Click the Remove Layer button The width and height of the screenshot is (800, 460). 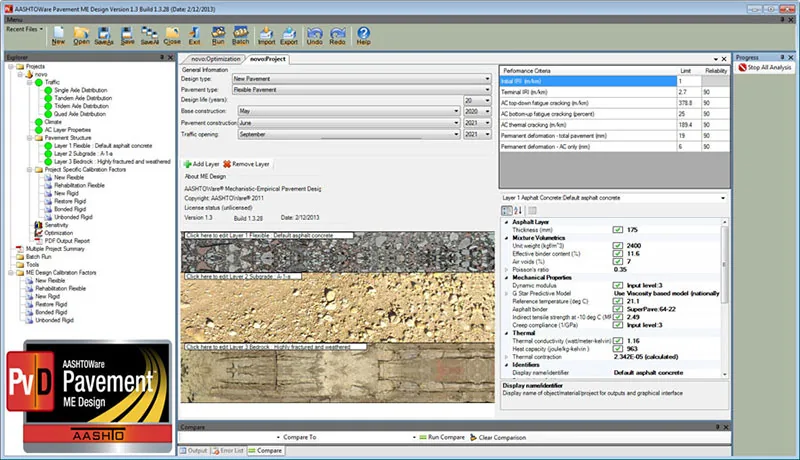(246, 164)
